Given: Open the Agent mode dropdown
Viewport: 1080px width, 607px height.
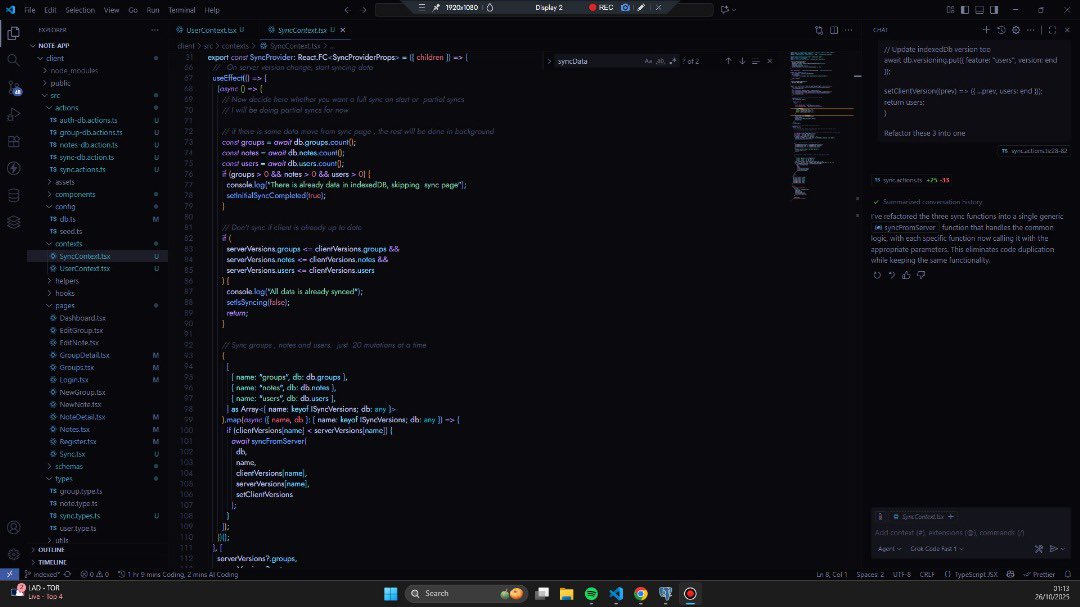Looking at the screenshot, I should pos(889,549).
